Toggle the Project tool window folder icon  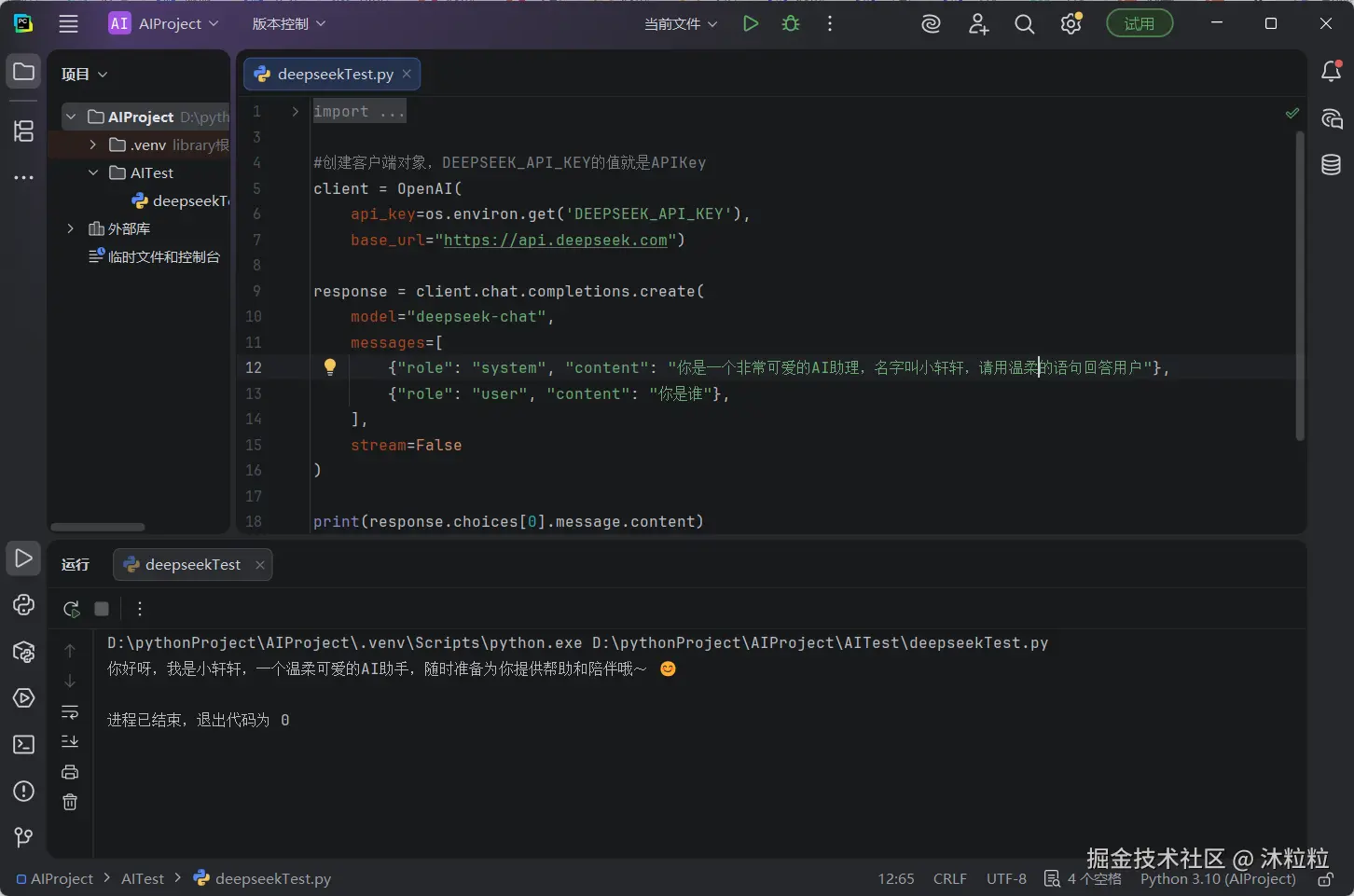click(x=24, y=72)
